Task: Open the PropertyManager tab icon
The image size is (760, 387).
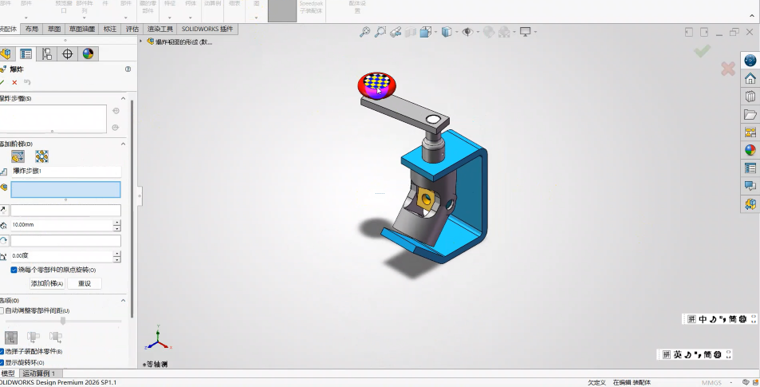Action: [x=26, y=53]
